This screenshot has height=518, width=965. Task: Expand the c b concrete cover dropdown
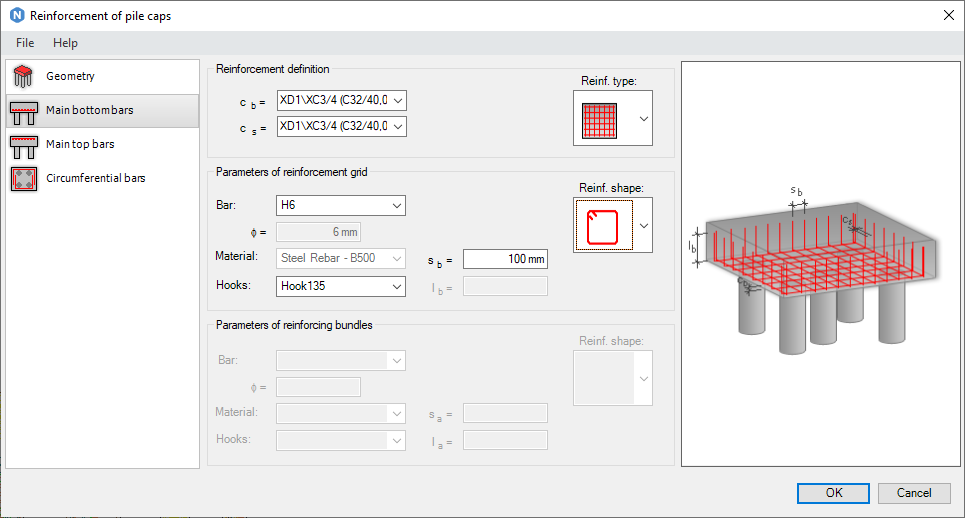click(398, 100)
